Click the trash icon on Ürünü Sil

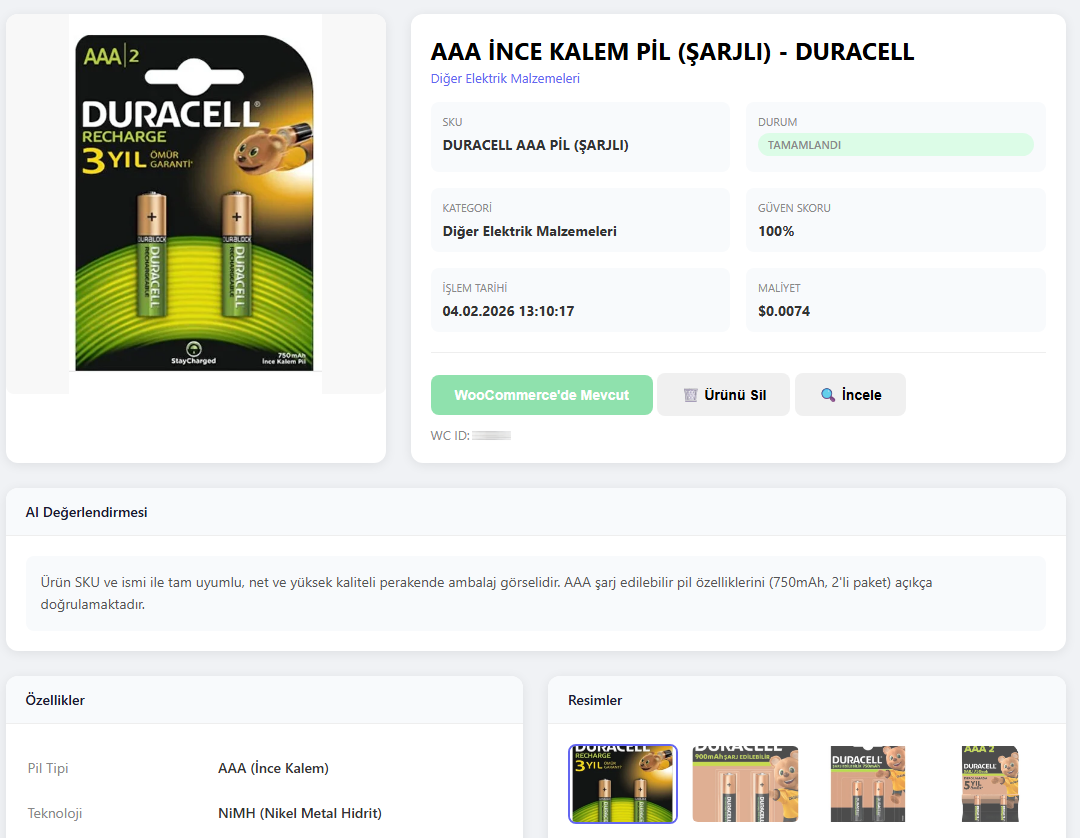(x=690, y=395)
